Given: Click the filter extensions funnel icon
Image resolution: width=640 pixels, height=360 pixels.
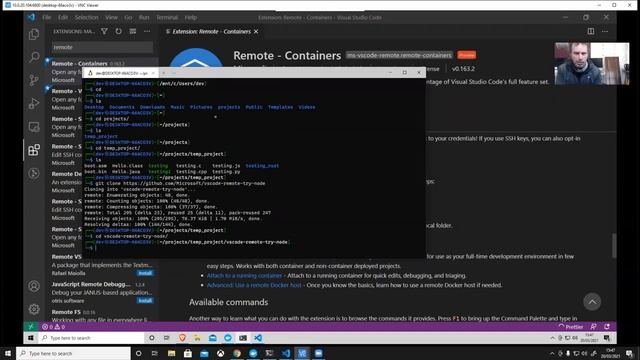Looking at the screenshot, I should pos(104,31).
